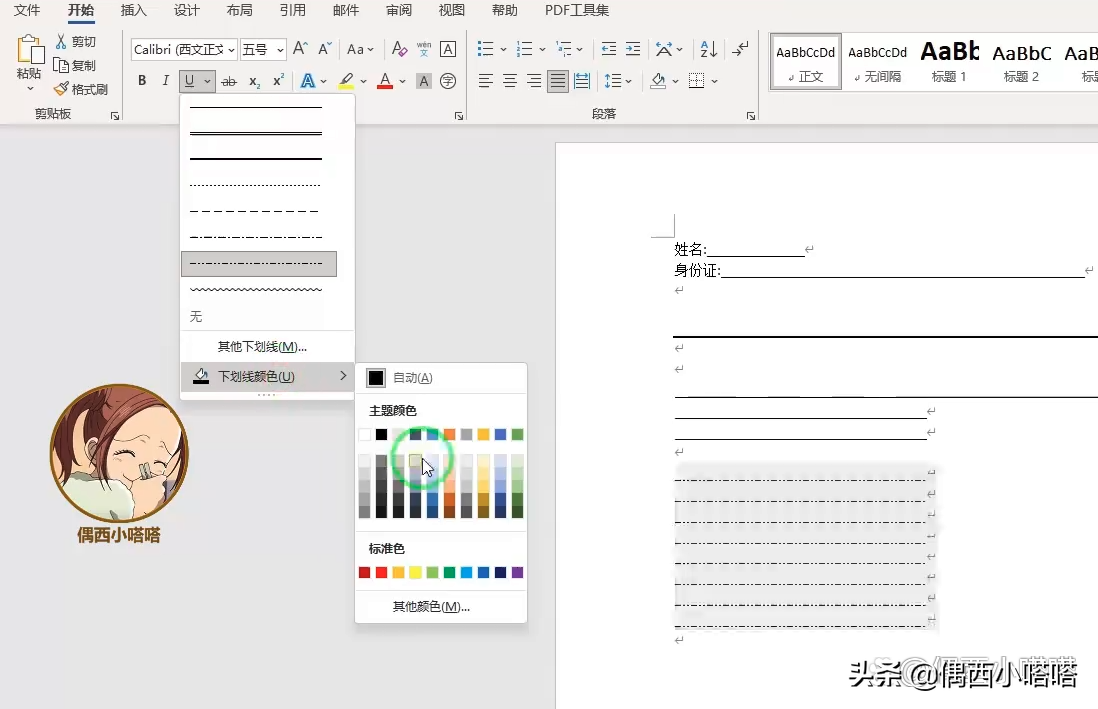This screenshot has width=1098, height=709.
Task: Apply character border icon
Action: (x=447, y=49)
